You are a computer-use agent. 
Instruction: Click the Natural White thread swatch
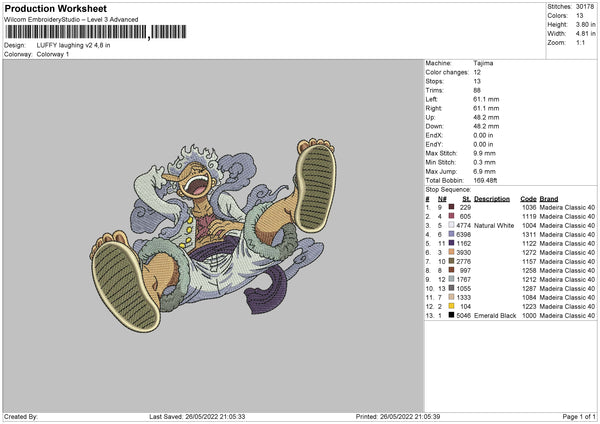coord(451,225)
